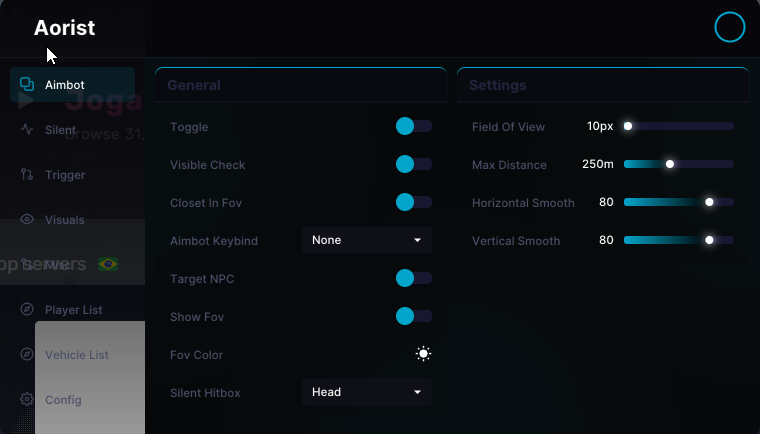The height and width of the screenshot is (434, 760).
Task: Click the circle icon in top-right corner
Action: (730, 27)
